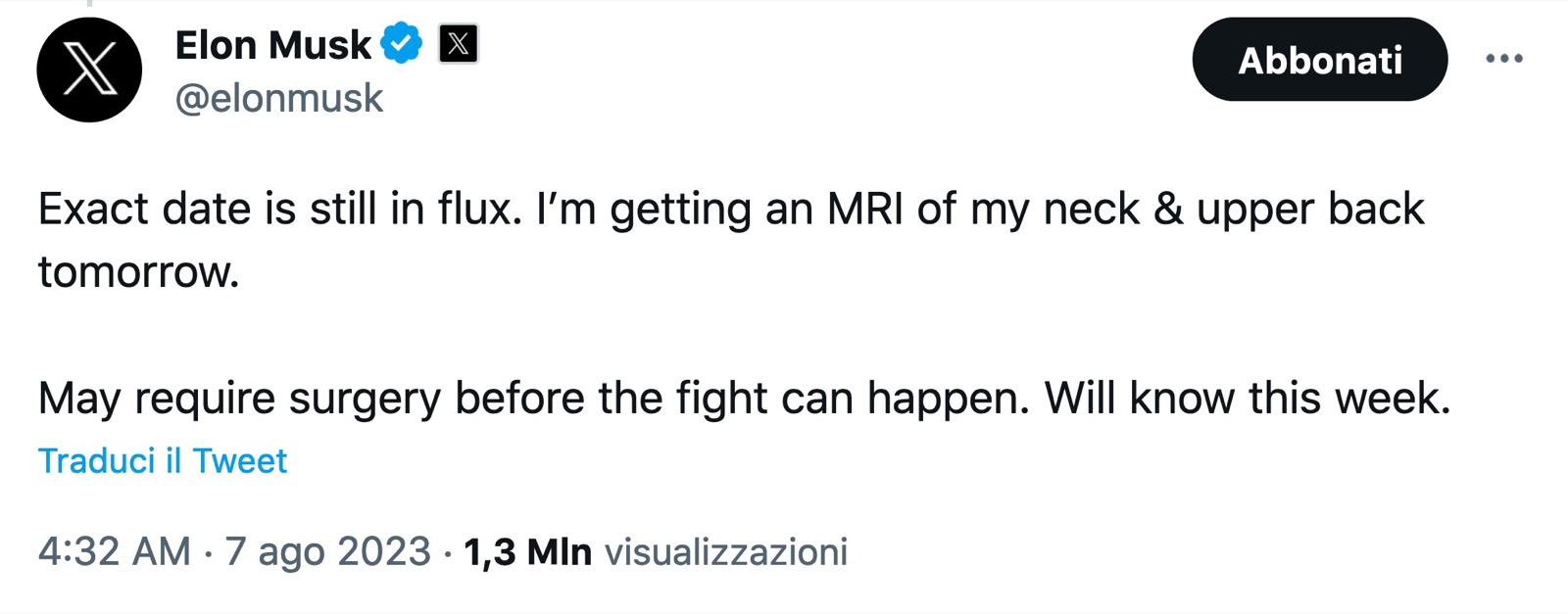Click the @elonmusk handle
The image size is (1568, 614).
click(279, 98)
